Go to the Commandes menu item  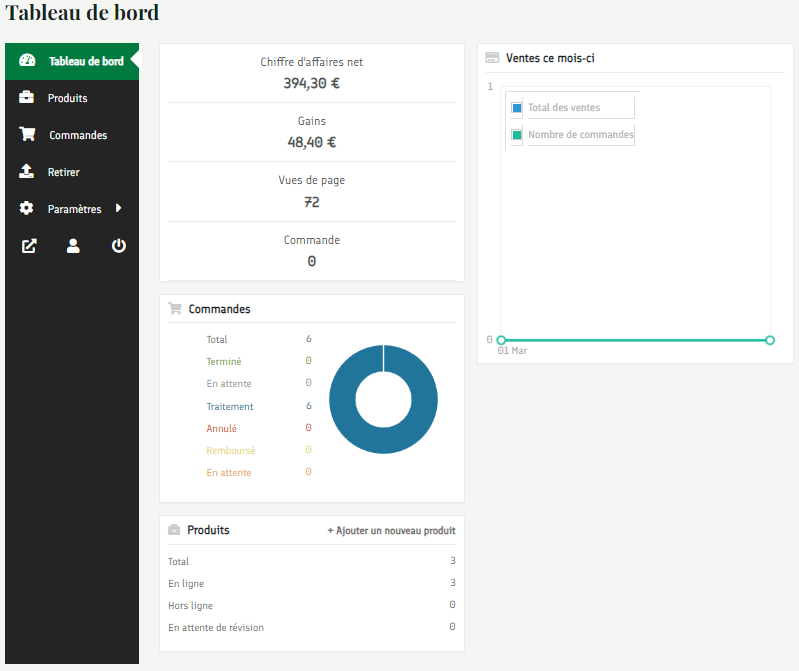[78, 135]
